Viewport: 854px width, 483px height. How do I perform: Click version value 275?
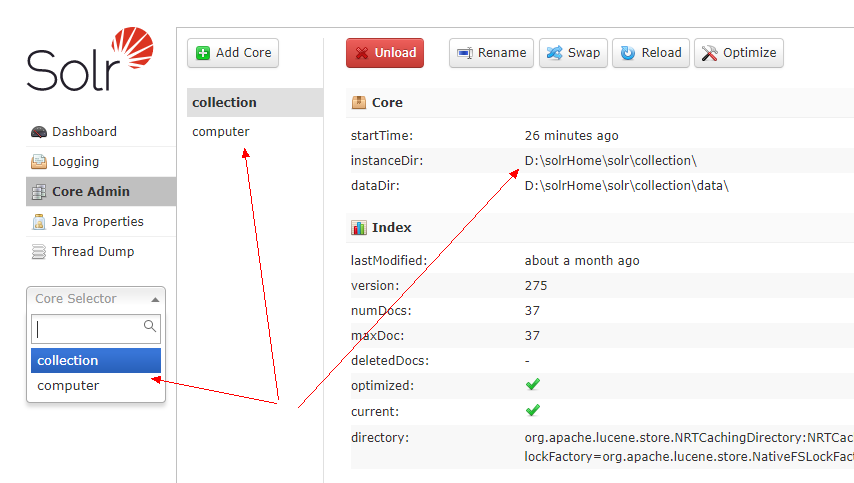click(x=536, y=286)
